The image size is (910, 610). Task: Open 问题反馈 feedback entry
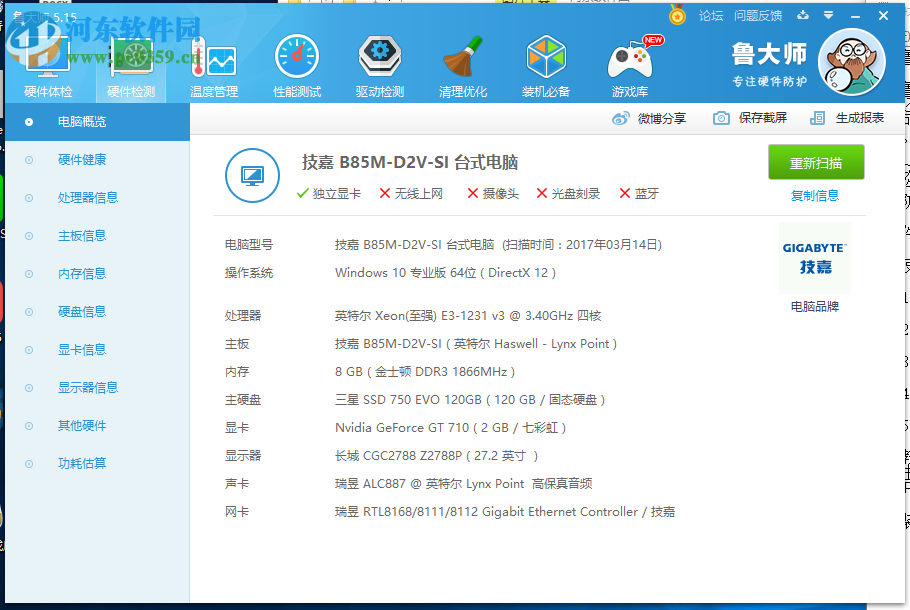(758, 15)
